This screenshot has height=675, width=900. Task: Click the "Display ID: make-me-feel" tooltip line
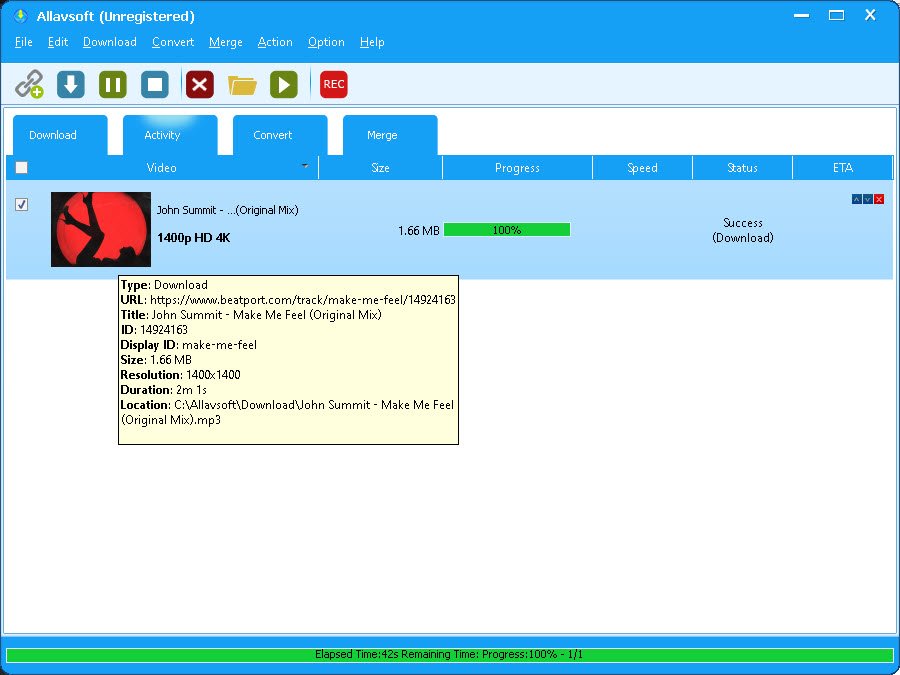coord(188,345)
